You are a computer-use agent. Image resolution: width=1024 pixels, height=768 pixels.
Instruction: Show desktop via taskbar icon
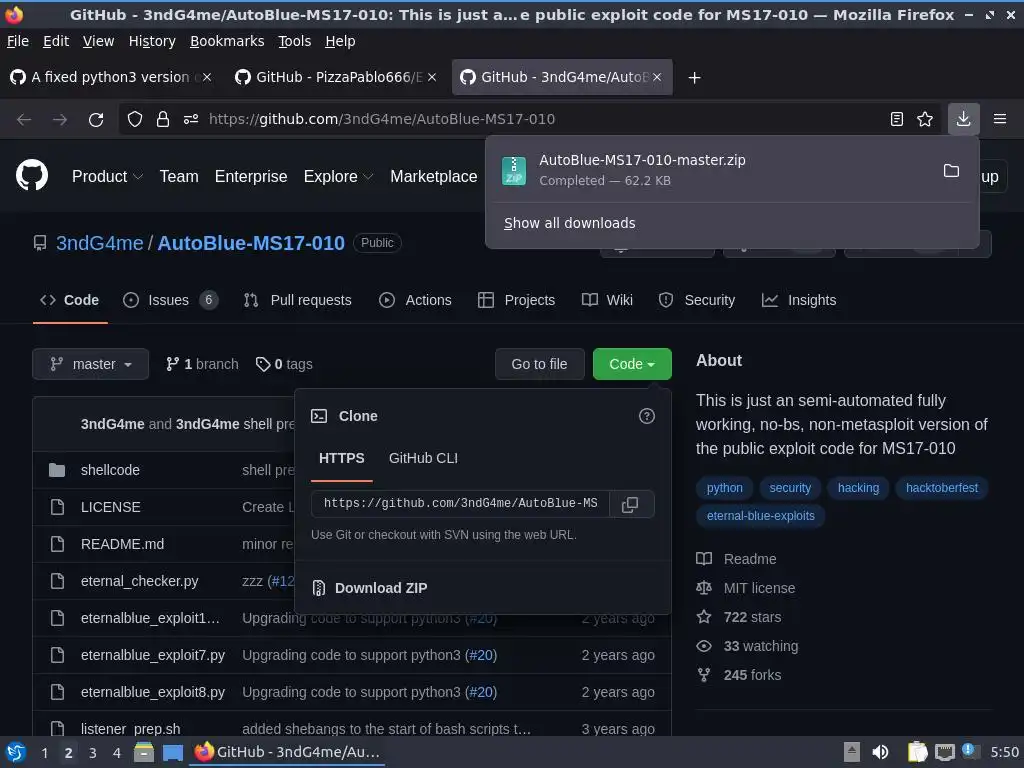pyautogui.click(x=172, y=752)
